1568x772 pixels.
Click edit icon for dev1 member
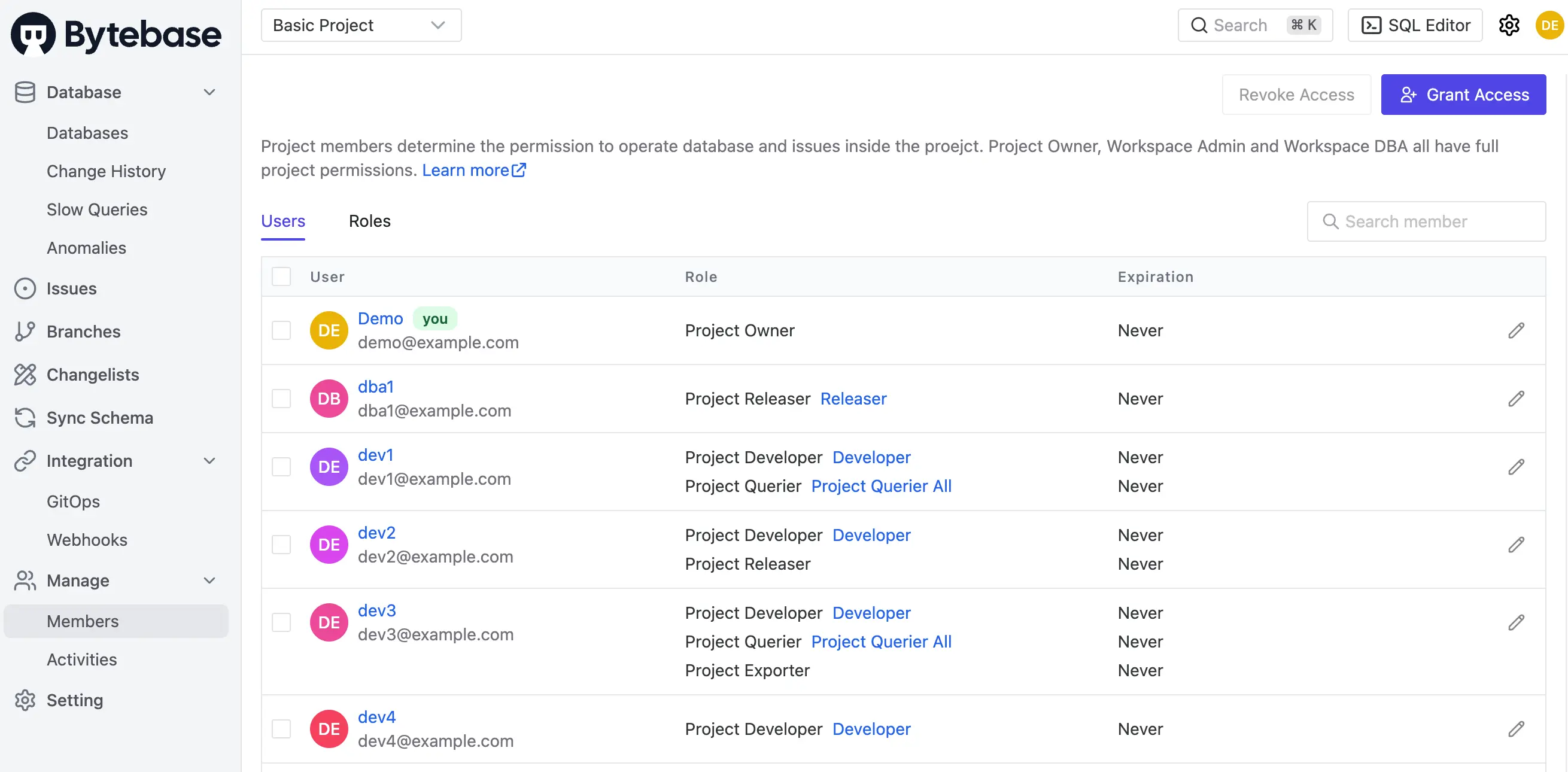1517,466
